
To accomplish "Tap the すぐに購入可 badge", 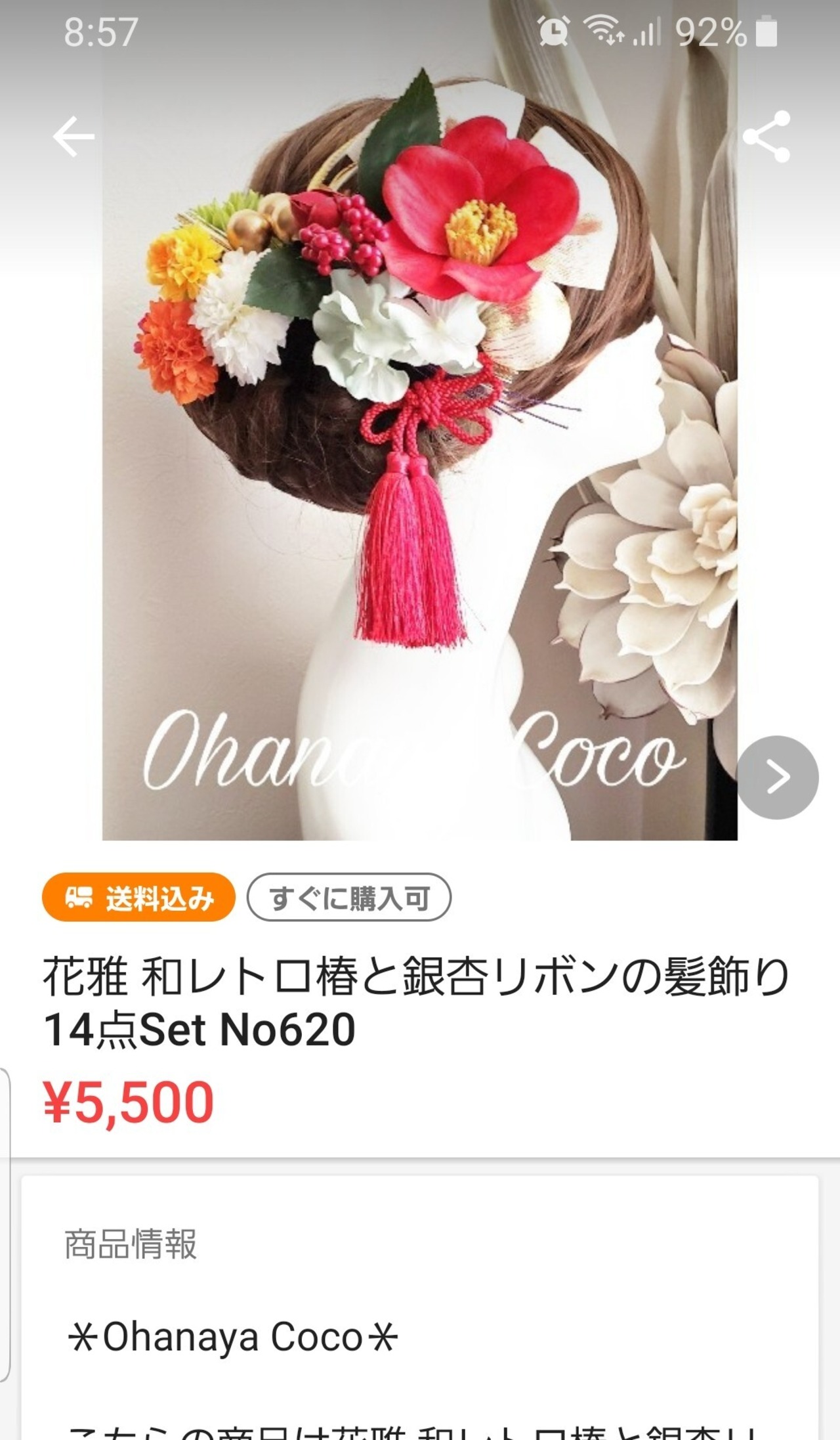I will (x=348, y=897).
